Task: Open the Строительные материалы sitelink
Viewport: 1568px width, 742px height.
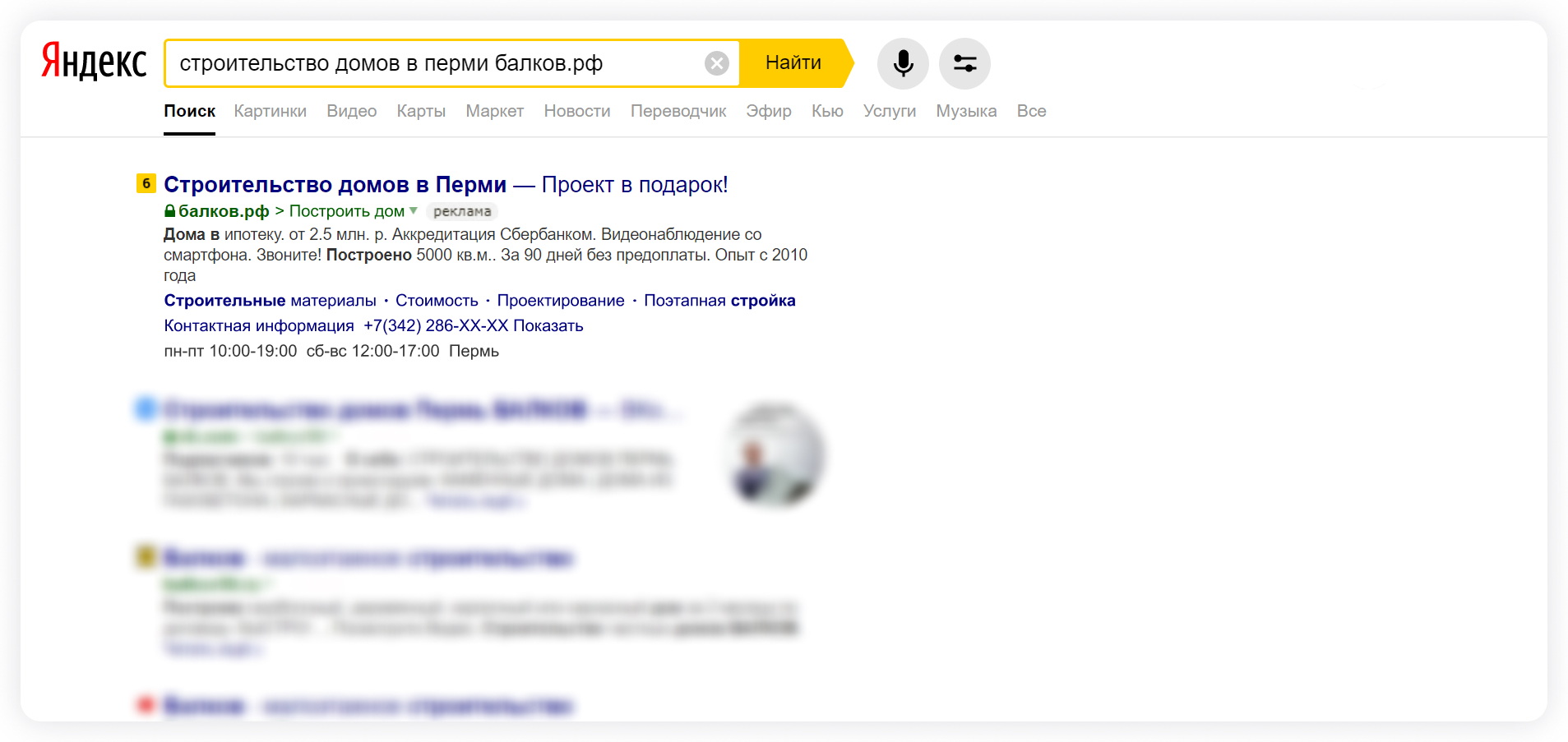Action: point(270,301)
